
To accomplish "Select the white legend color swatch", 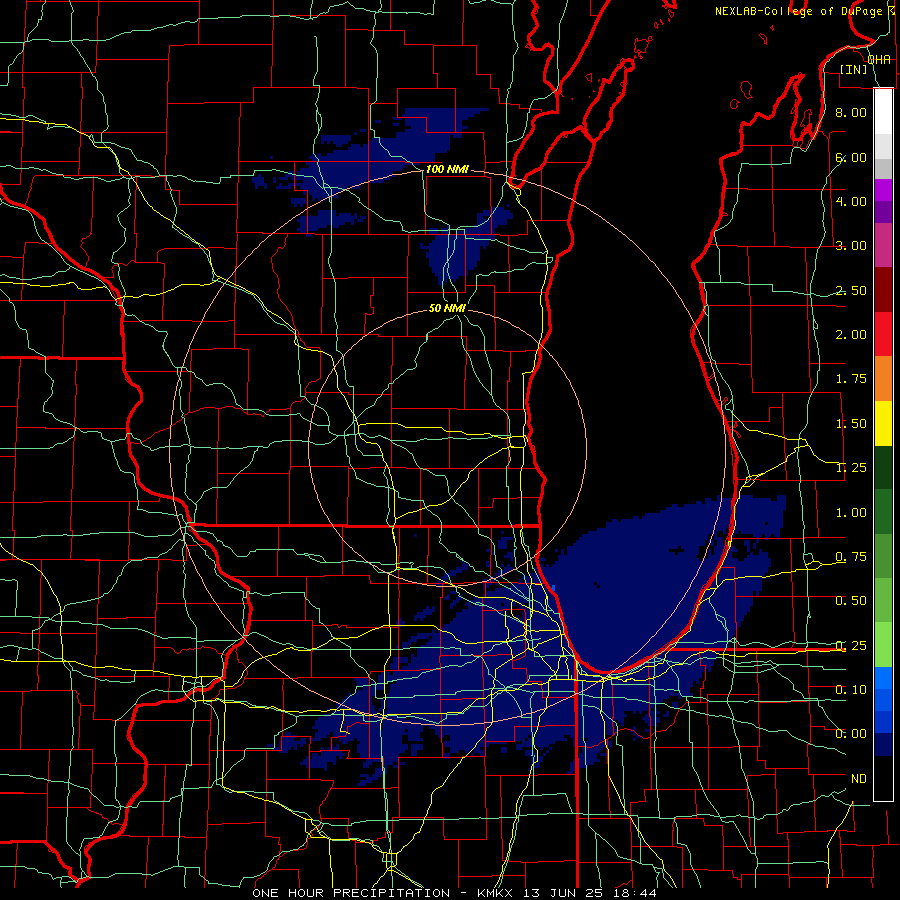I will [883, 111].
